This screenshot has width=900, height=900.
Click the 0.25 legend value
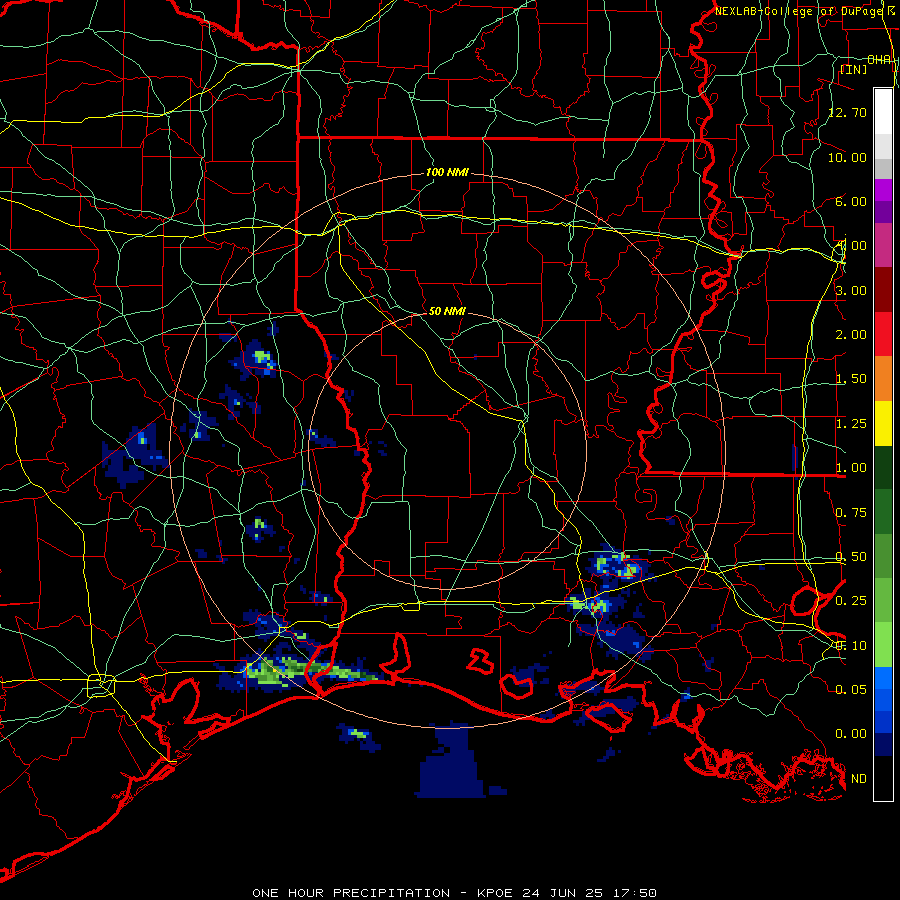(x=851, y=601)
